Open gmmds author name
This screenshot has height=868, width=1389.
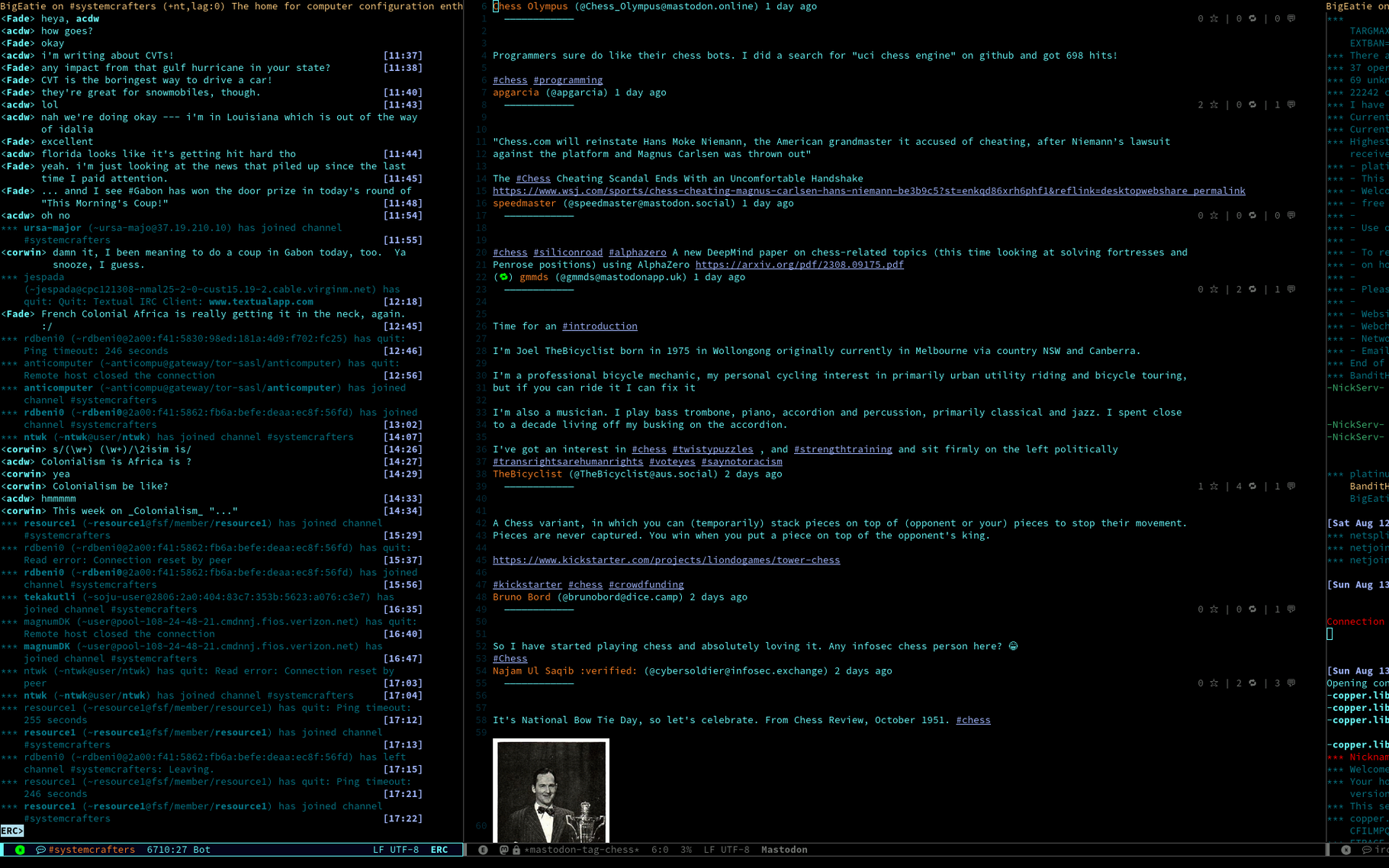pyautogui.click(x=533, y=277)
